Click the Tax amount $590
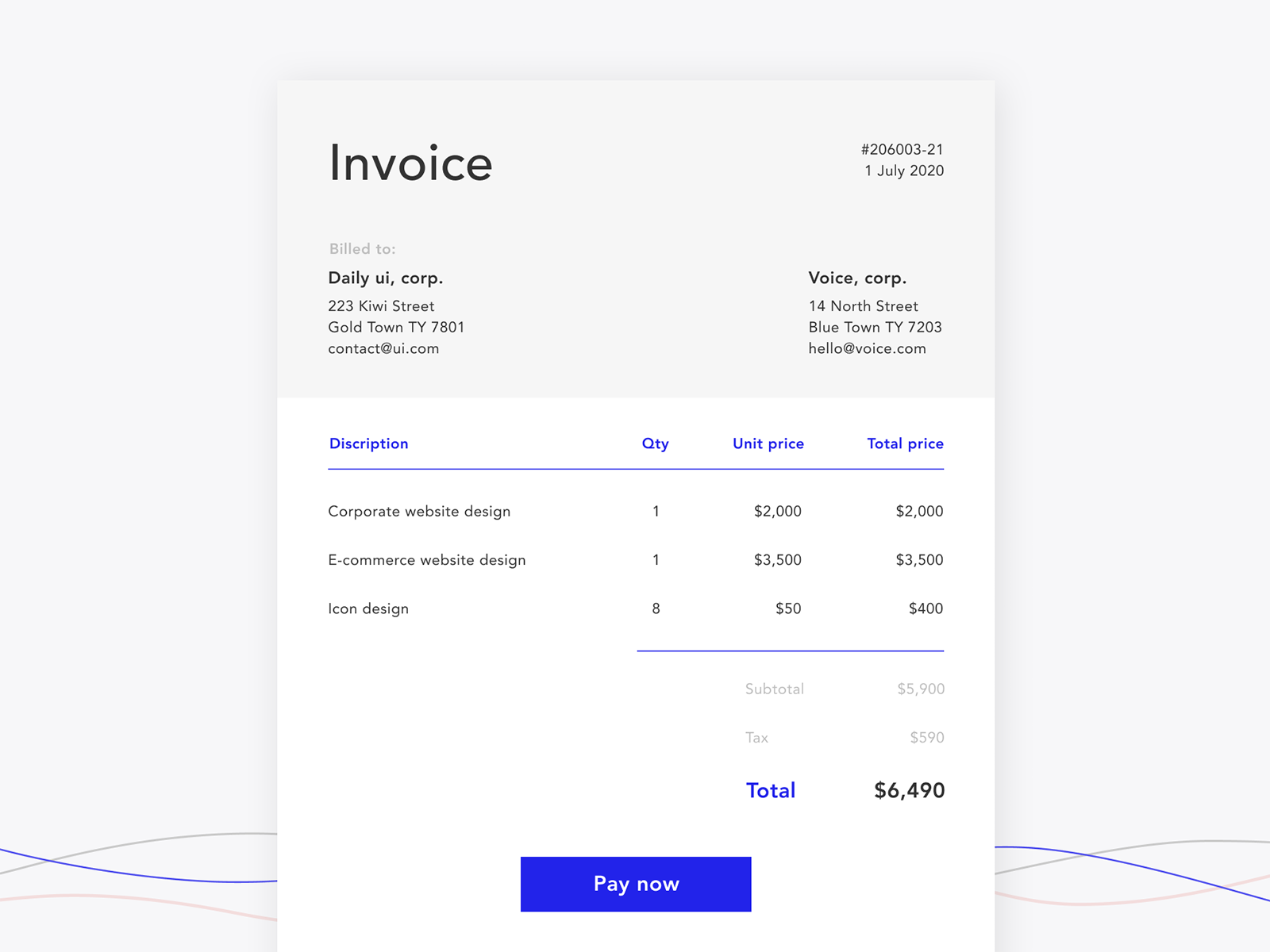The image size is (1270, 952). [926, 738]
